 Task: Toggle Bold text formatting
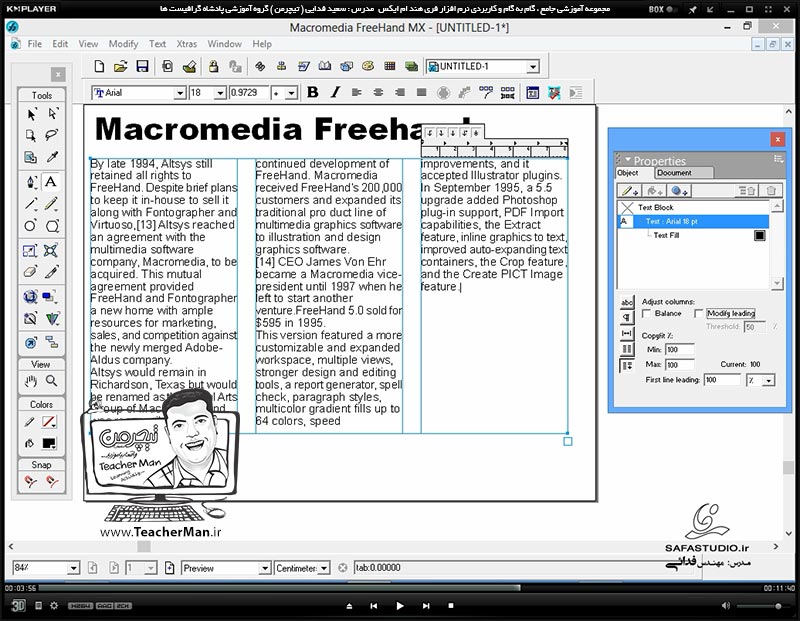pyautogui.click(x=313, y=92)
